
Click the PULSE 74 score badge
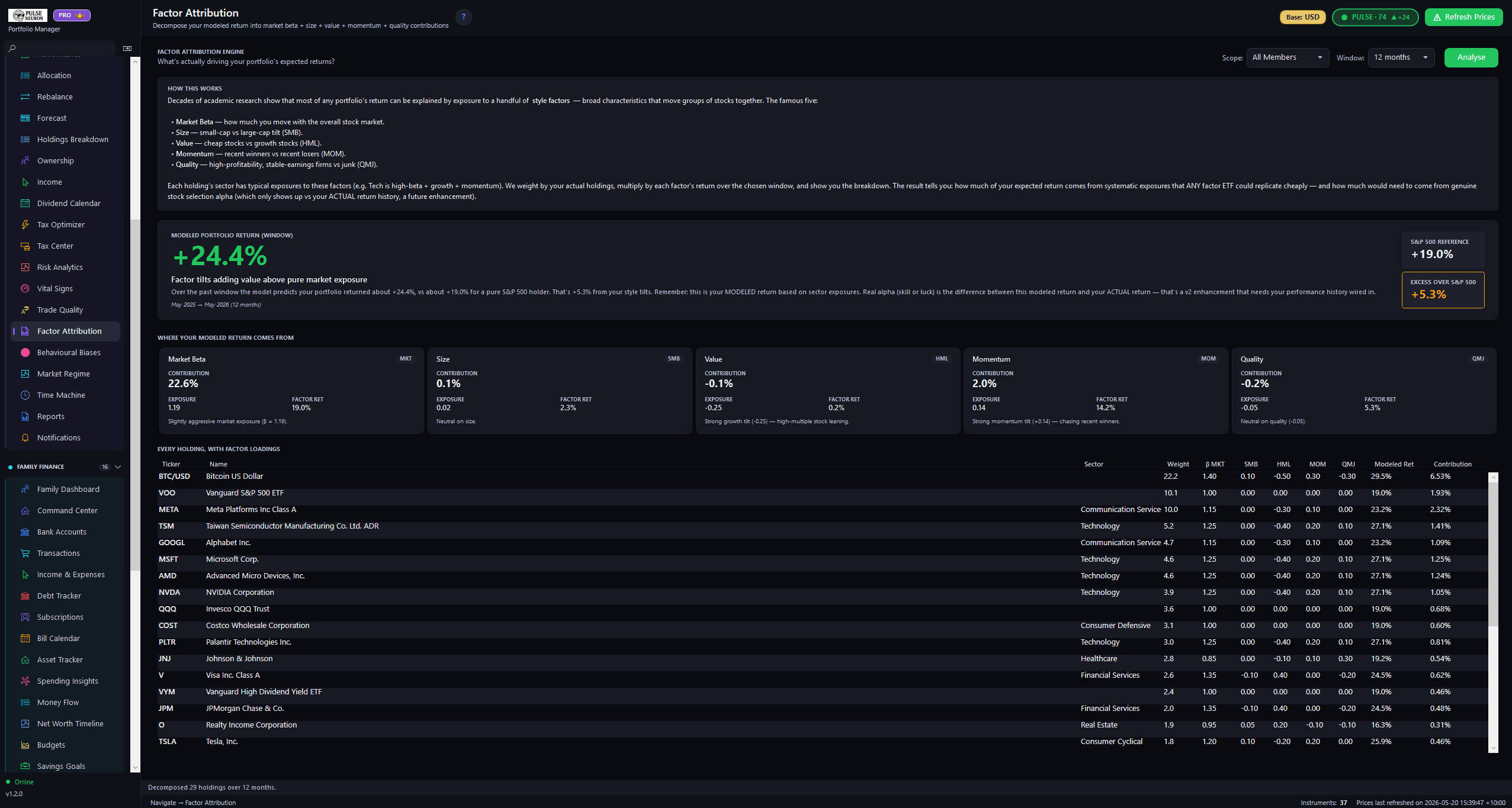tap(1375, 17)
